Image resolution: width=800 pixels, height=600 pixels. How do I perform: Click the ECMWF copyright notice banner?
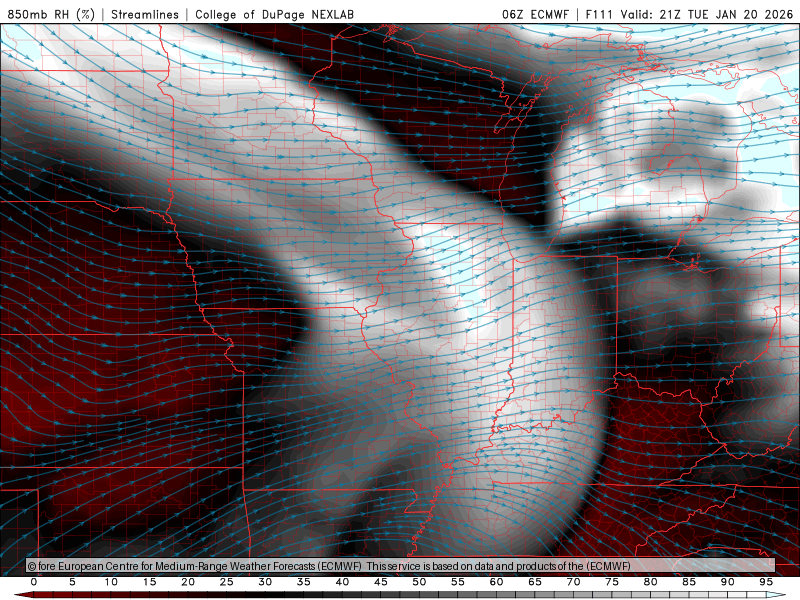tap(401, 566)
